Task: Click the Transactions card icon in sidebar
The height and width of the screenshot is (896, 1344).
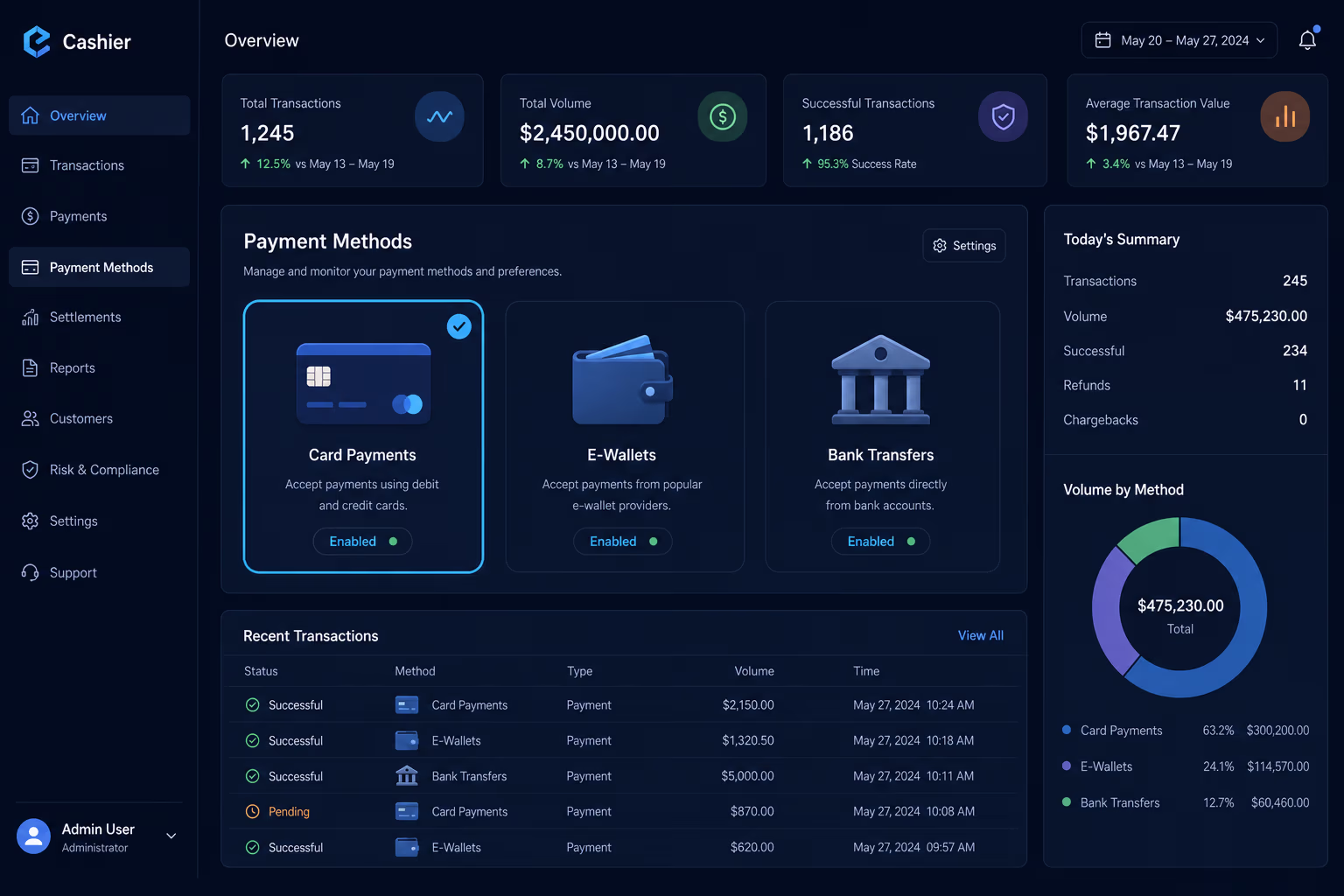Action: click(30, 165)
